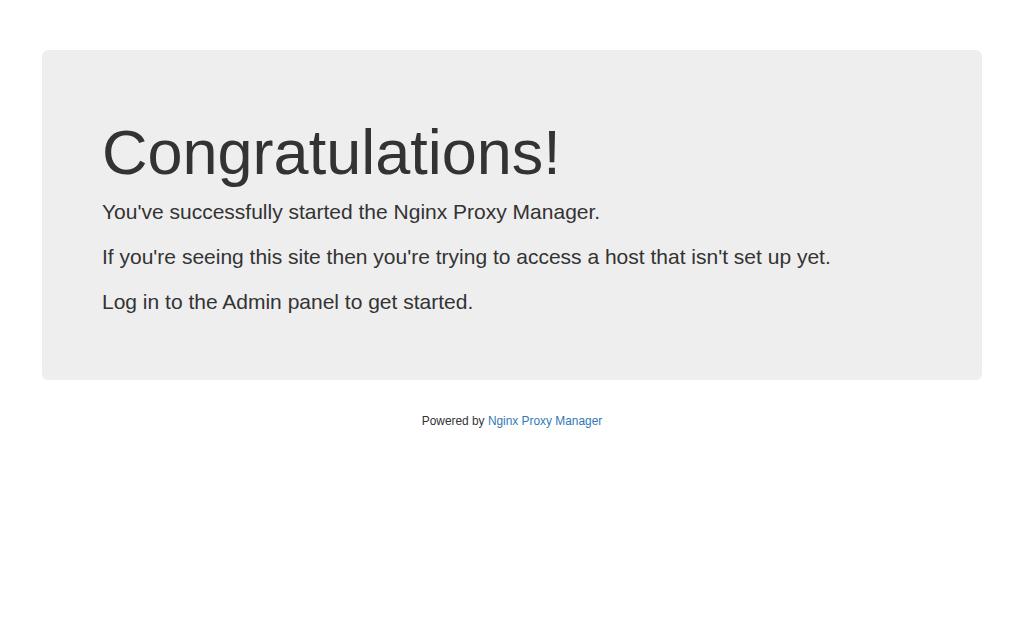Click the Congratulations! heading
Screen dimensions: 1024x629
tap(331, 153)
